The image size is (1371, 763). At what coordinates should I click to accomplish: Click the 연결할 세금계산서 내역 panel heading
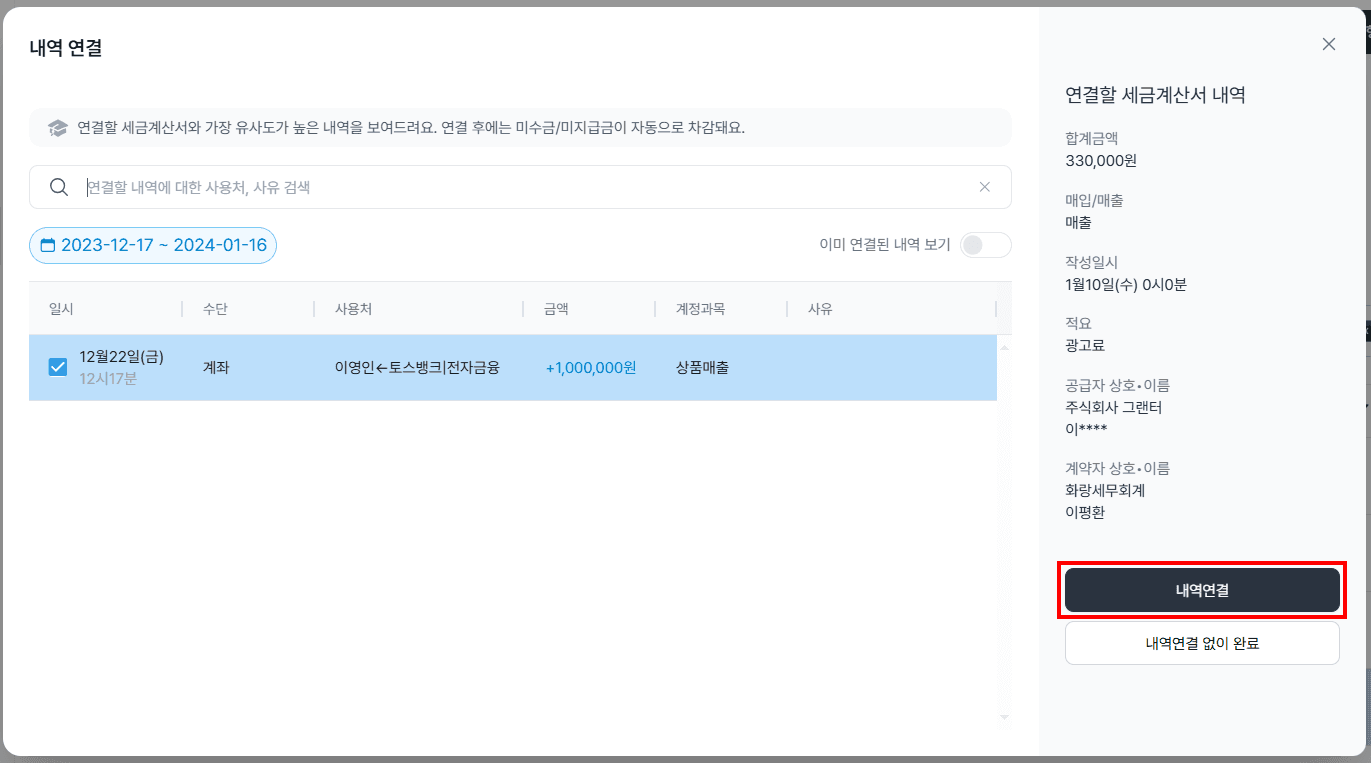1155,95
